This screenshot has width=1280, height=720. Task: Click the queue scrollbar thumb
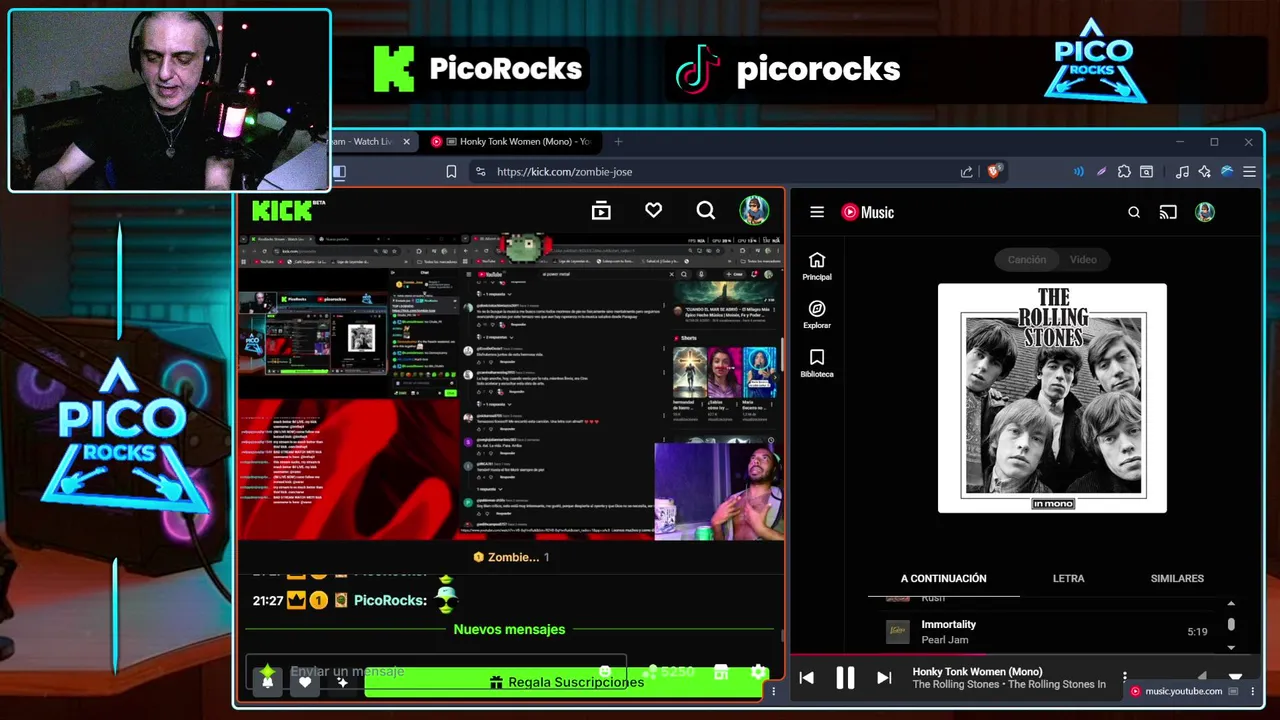tap(1231, 624)
